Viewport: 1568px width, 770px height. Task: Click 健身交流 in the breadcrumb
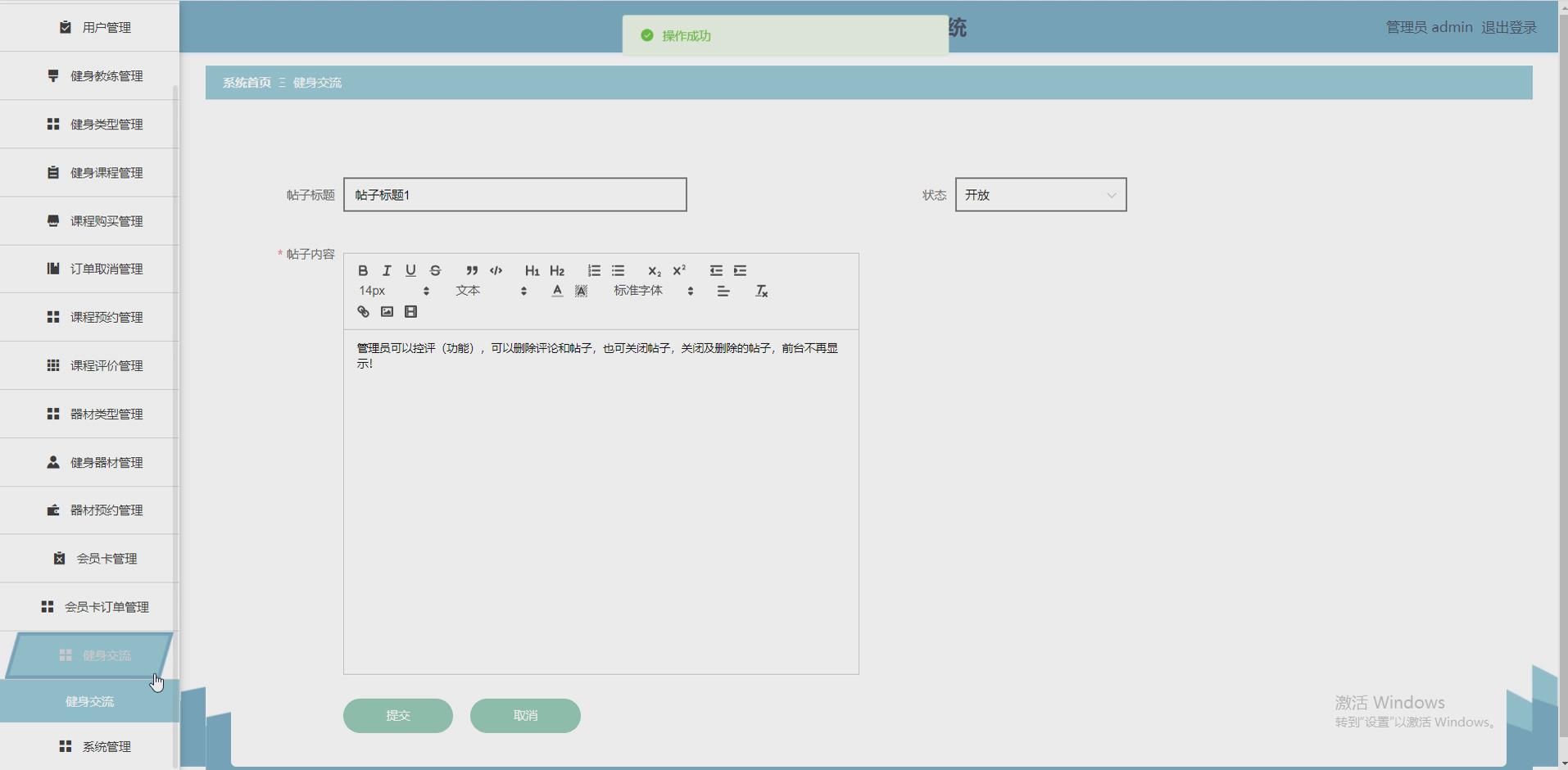(318, 83)
